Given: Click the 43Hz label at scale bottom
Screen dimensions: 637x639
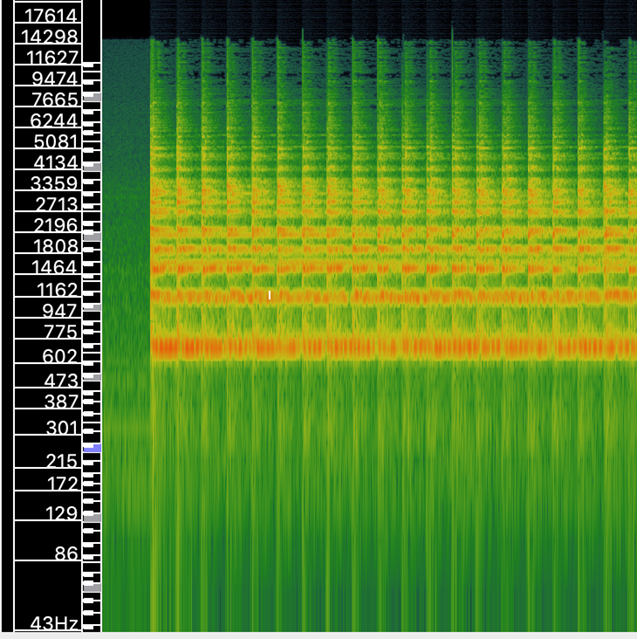Looking at the screenshot, I should point(55,623).
